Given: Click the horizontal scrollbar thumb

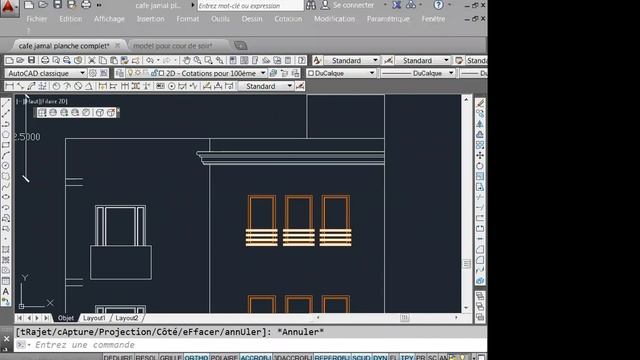Looking at the screenshot, I should 404,318.
